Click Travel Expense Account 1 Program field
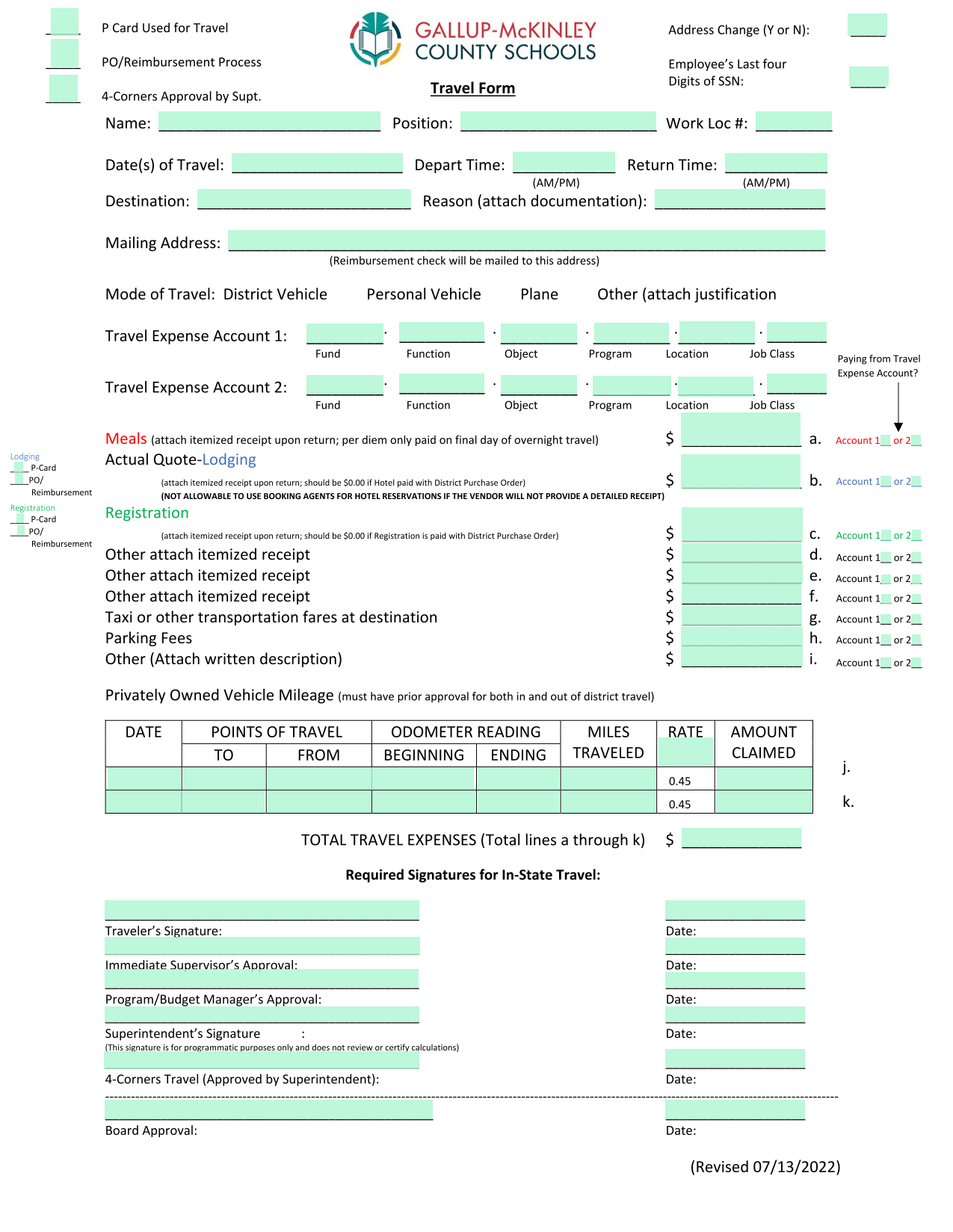Viewport: 953px width, 1232px height. point(632,333)
